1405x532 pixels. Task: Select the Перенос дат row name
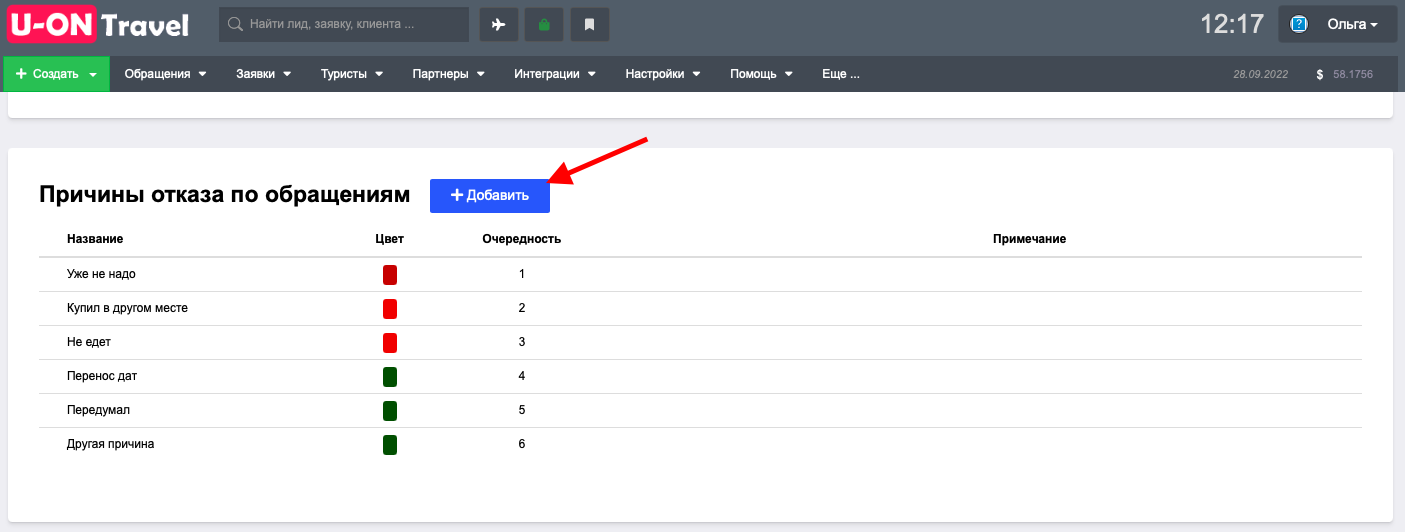(101, 376)
